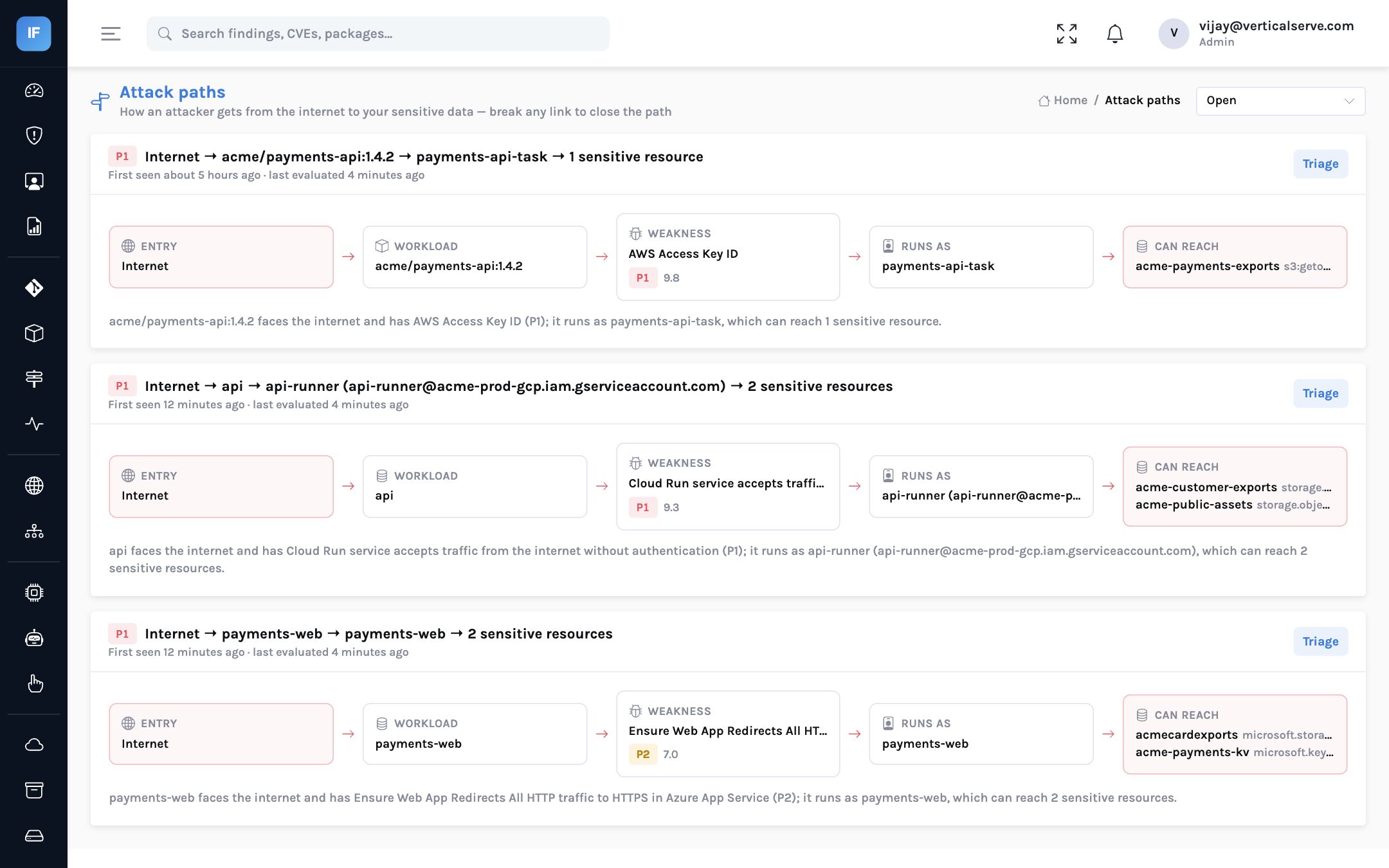Image resolution: width=1389 pixels, height=868 pixels.
Task: Click acme-payments-kv resource
Action: click(x=1192, y=752)
